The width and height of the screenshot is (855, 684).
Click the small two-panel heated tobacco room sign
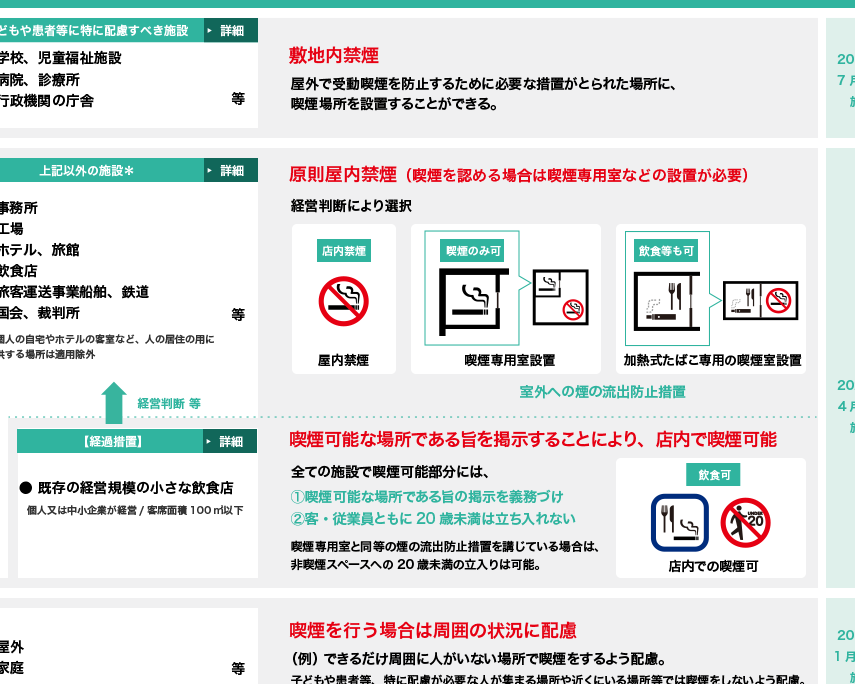pos(760,299)
